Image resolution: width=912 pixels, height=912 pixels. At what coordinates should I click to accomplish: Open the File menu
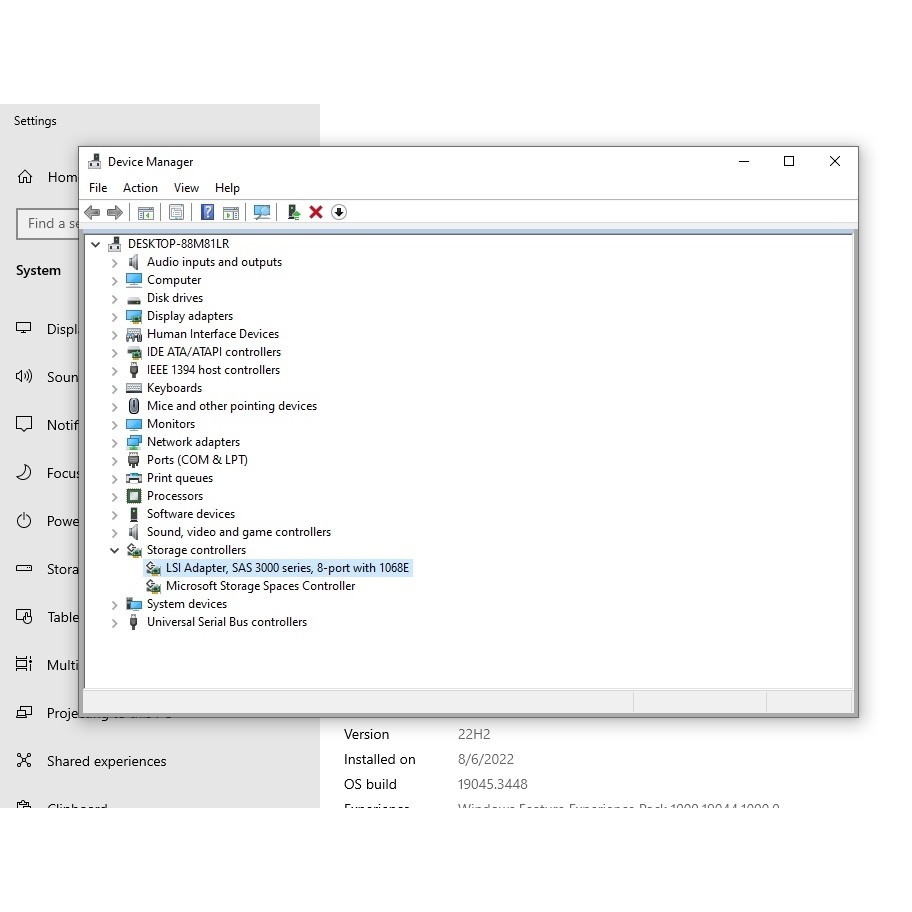[98, 188]
